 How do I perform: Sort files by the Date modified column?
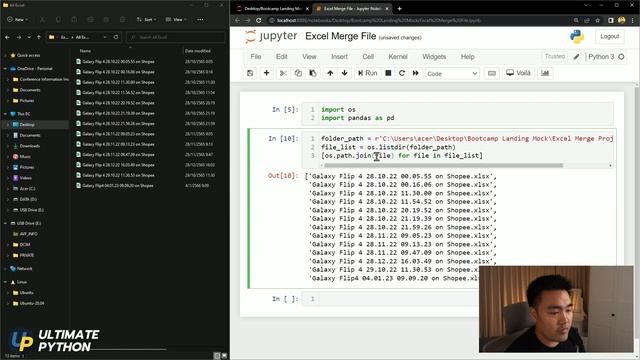pyautogui.click(x=198, y=51)
